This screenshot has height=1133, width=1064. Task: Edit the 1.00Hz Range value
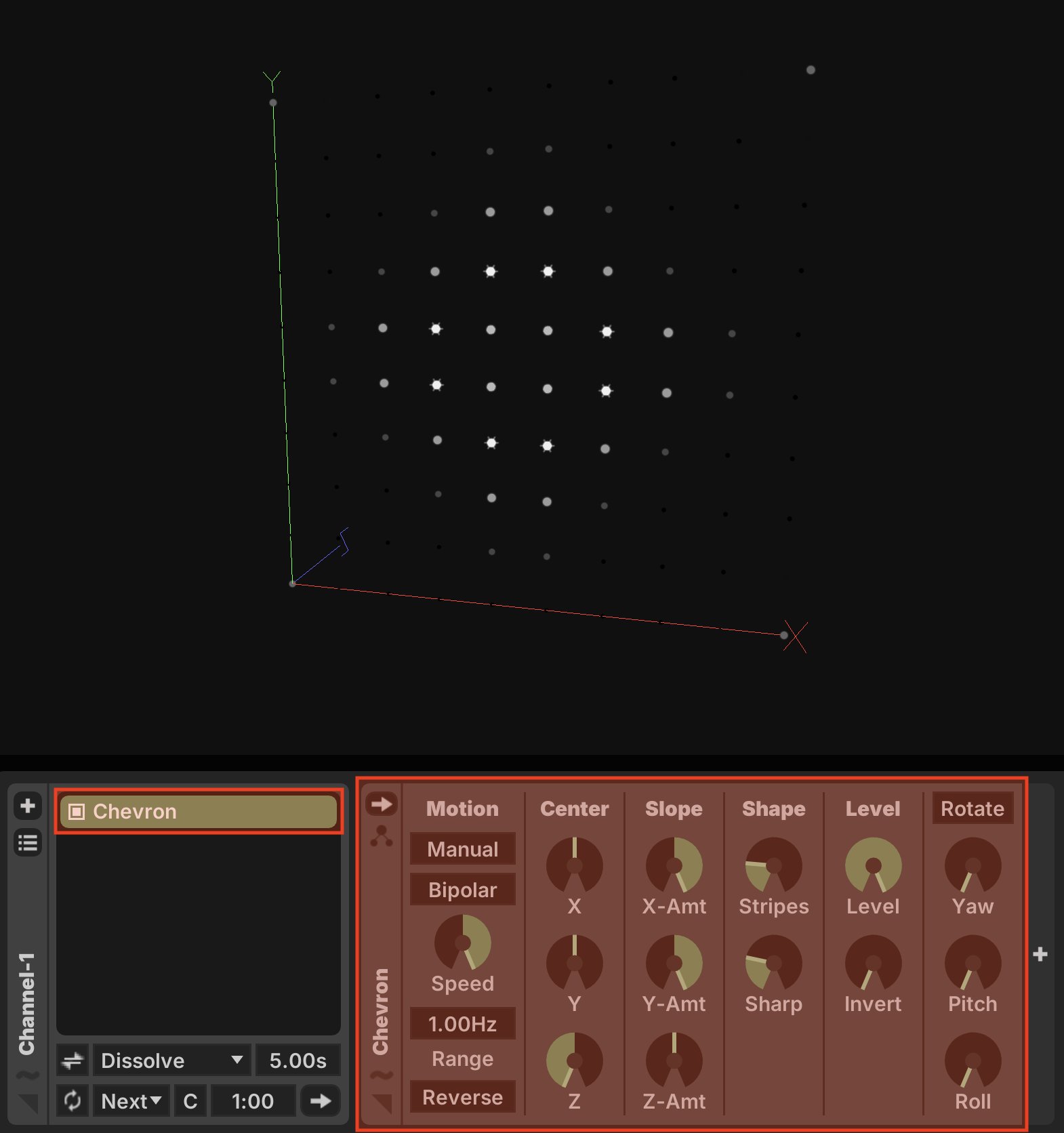tap(463, 1024)
